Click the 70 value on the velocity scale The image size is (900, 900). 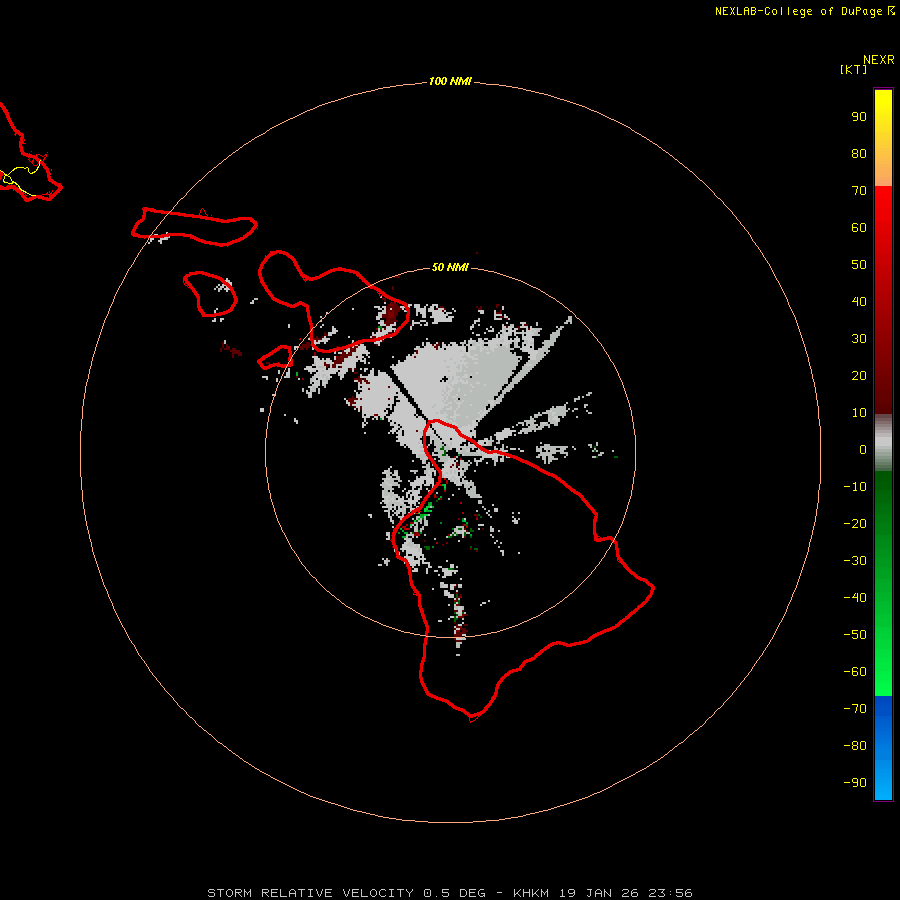click(x=859, y=191)
